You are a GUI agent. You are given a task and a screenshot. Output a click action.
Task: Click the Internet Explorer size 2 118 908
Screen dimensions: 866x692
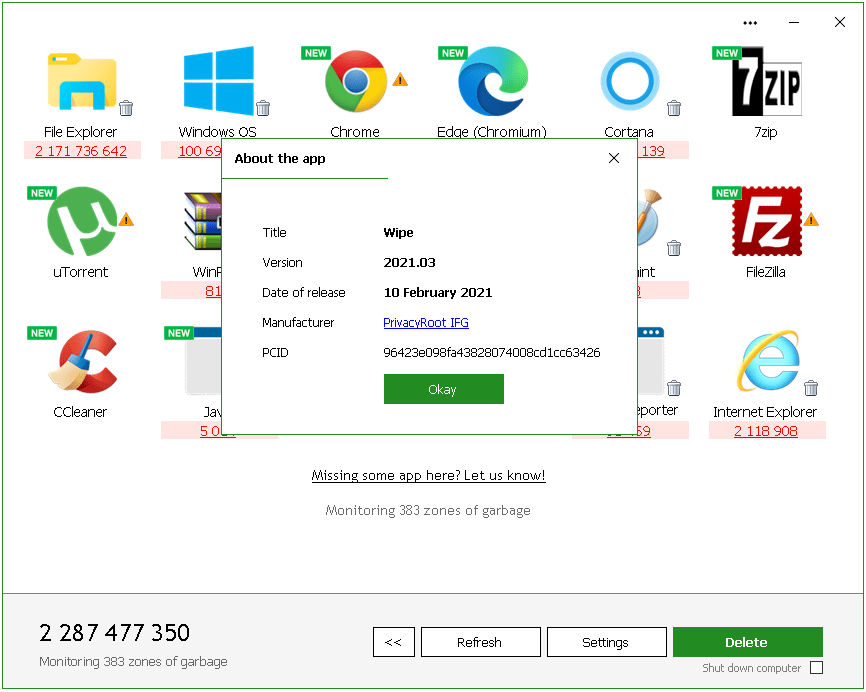(x=766, y=431)
